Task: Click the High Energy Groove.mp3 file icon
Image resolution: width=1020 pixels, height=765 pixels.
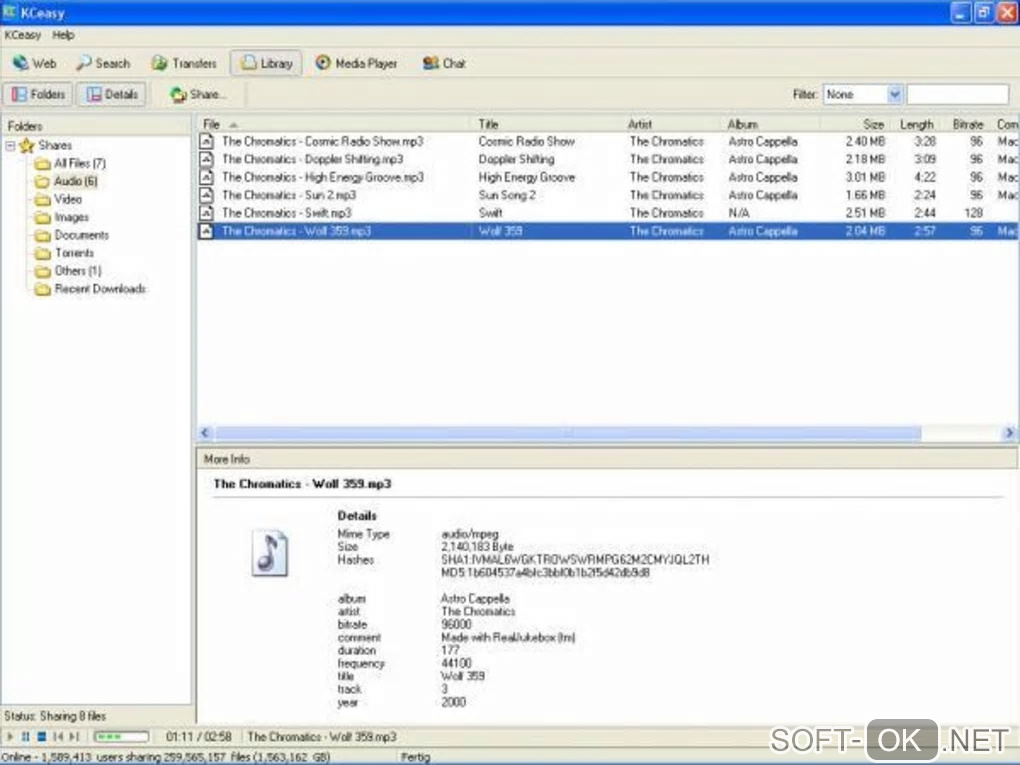Action: [206, 177]
